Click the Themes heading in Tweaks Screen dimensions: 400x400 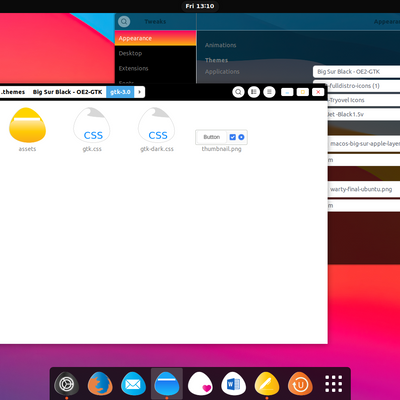(x=217, y=60)
